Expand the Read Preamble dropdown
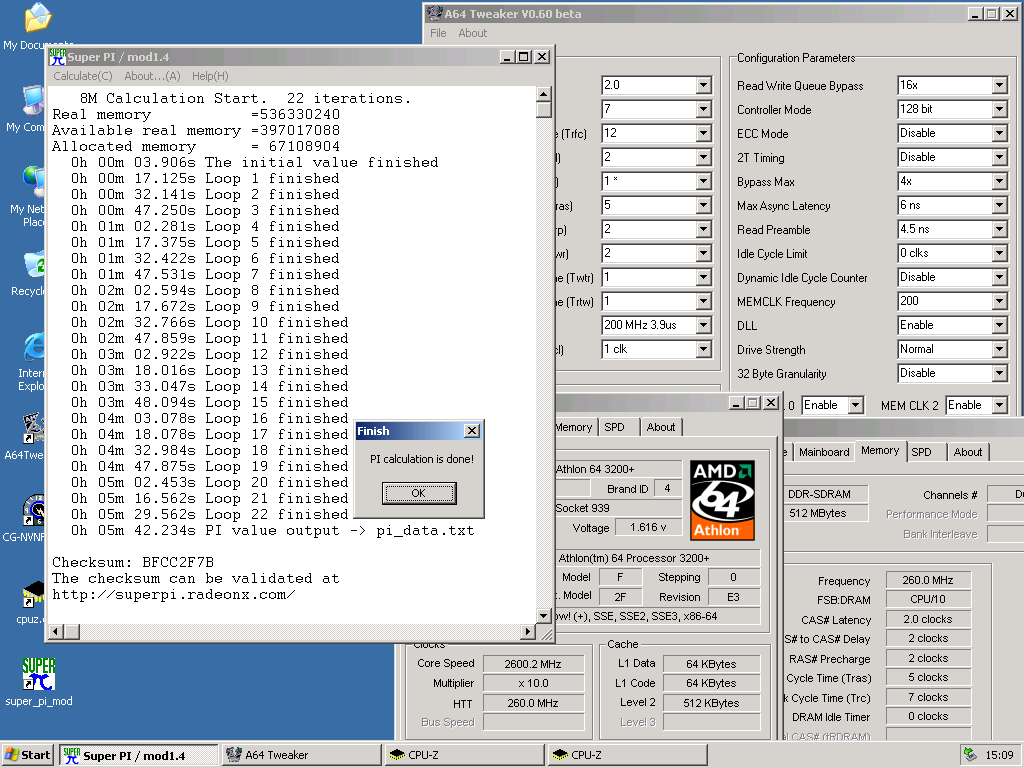The width and height of the screenshot is (1024, 768). 999,229
